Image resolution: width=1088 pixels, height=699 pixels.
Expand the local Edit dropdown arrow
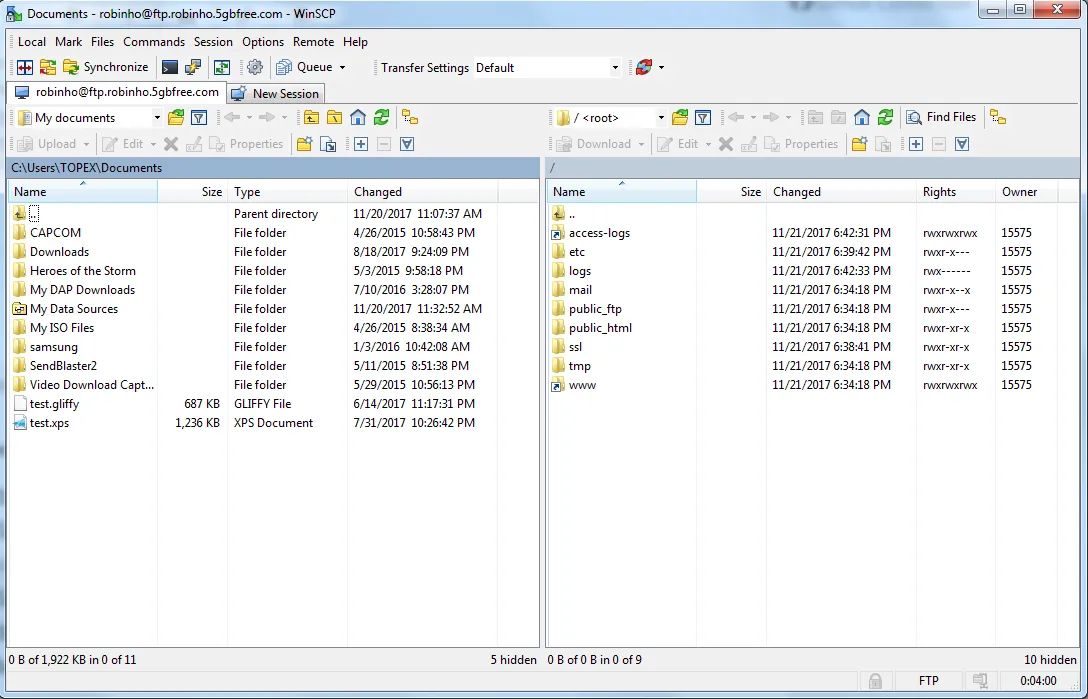tap(153, 144)
